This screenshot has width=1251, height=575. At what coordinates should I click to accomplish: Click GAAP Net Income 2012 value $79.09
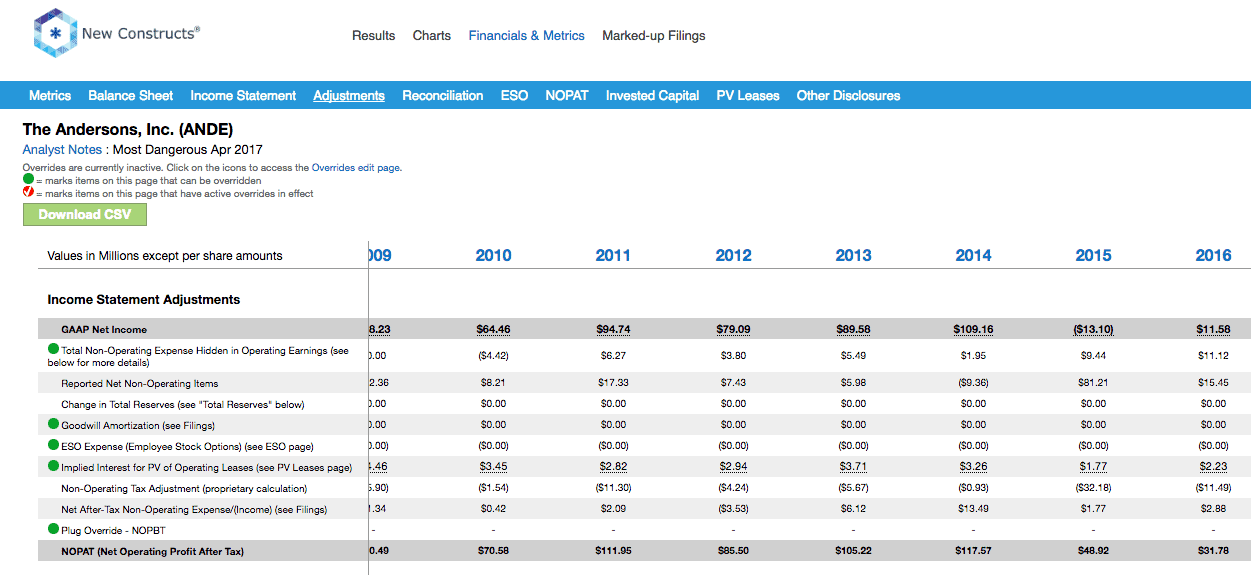click(733, 329)
